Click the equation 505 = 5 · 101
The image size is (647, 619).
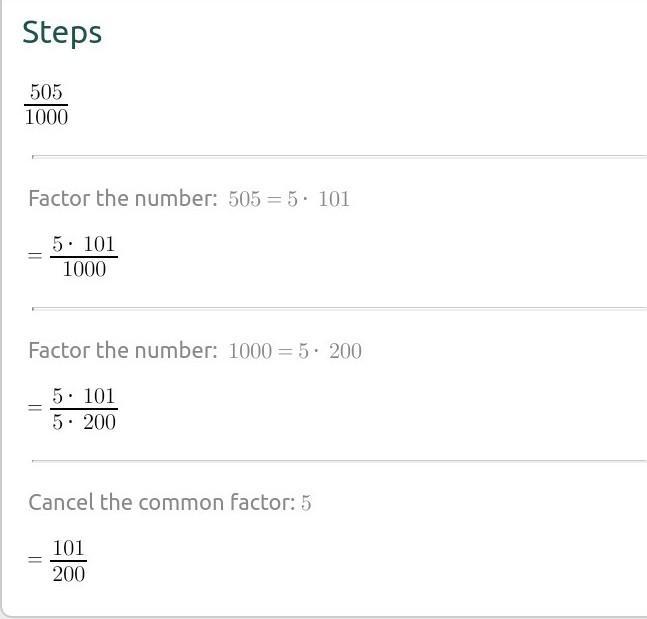coord(289,198)
